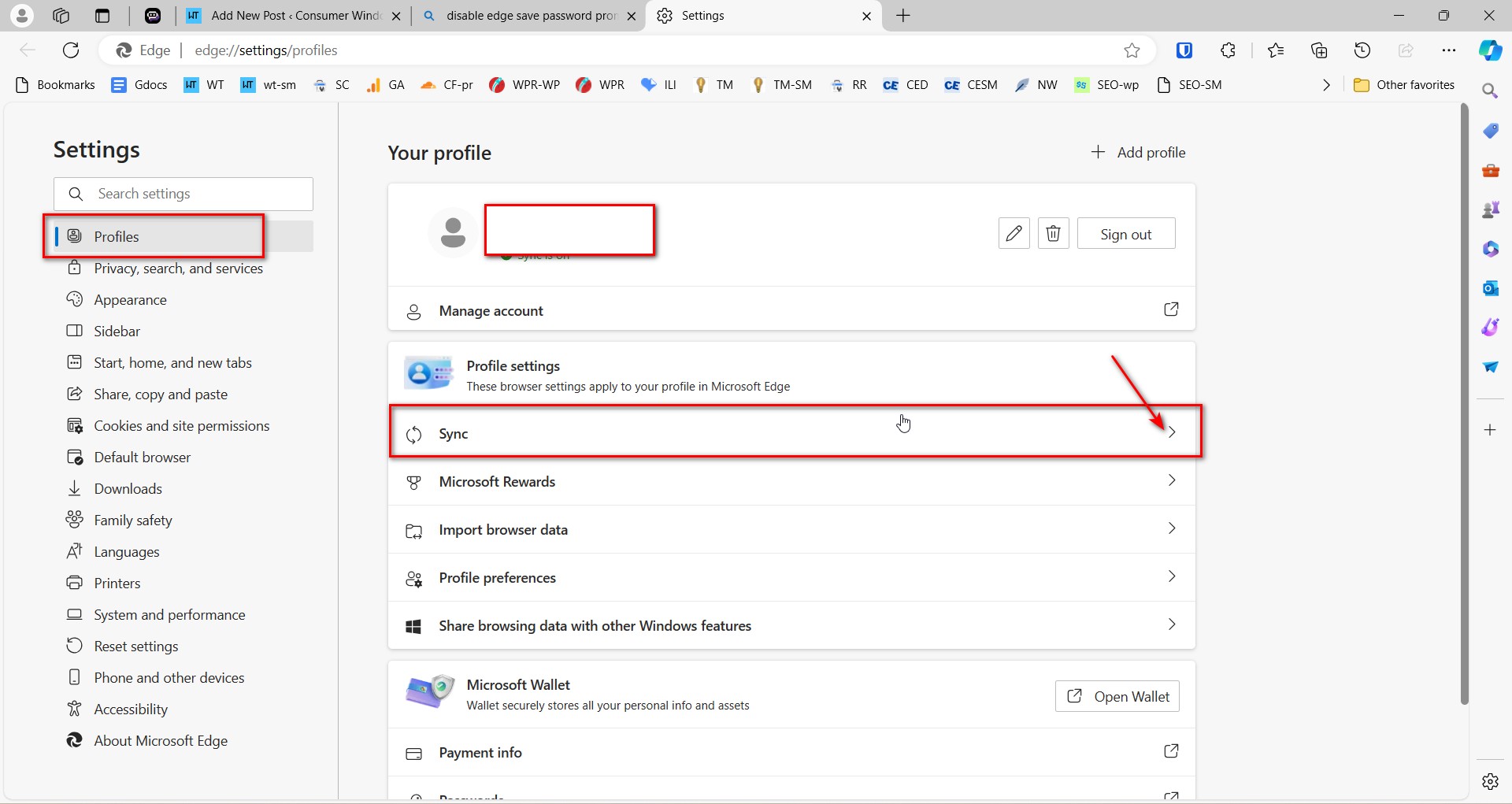Viewport: 1512px width, 804px height.
Task: Open the Favorites list icon
Action: coord(1276,50)
